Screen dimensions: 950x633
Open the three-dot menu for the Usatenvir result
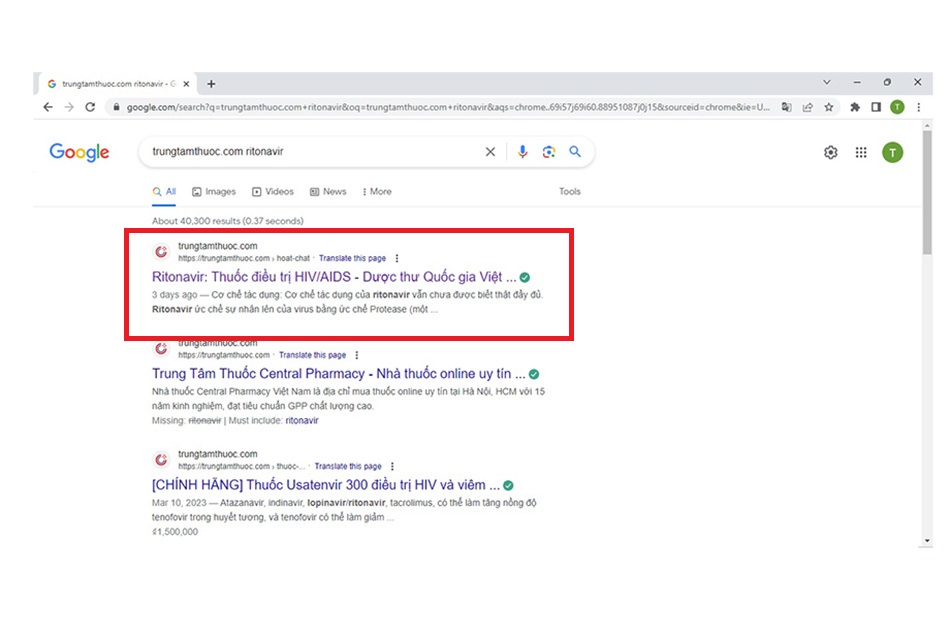click(393, 466)
